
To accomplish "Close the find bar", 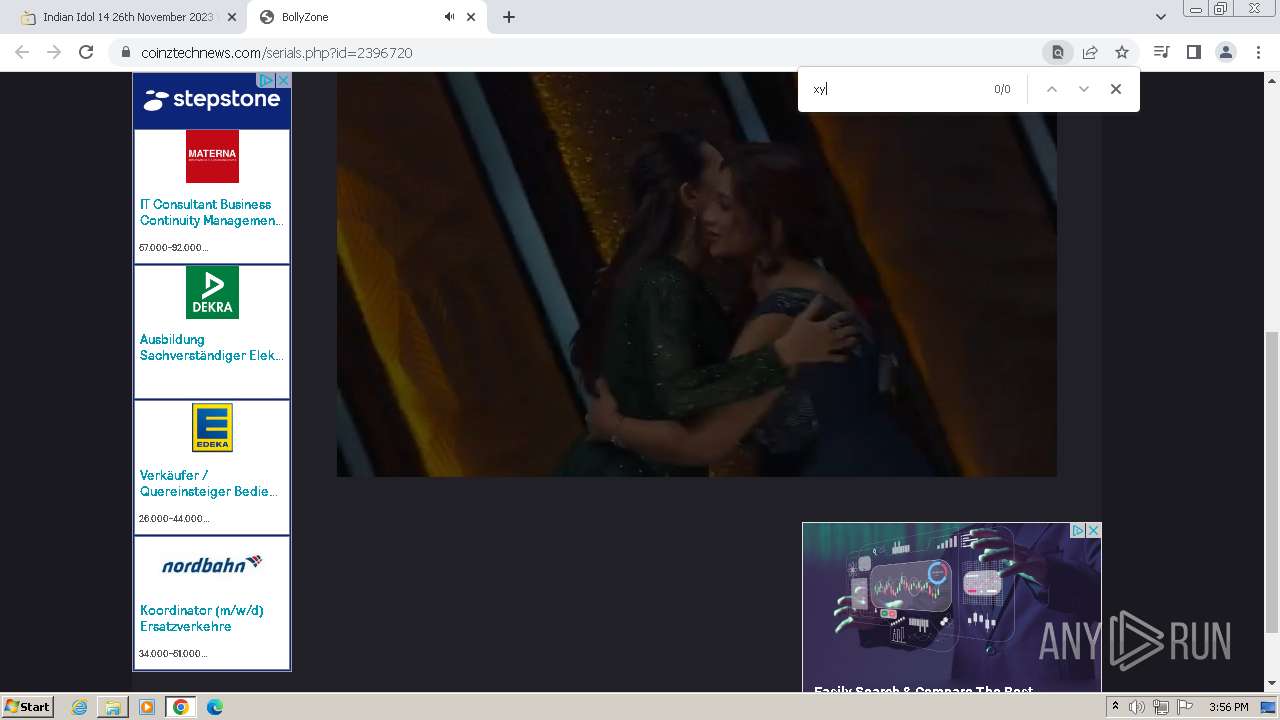I will pyautogui.click(x=1116, y=89).
